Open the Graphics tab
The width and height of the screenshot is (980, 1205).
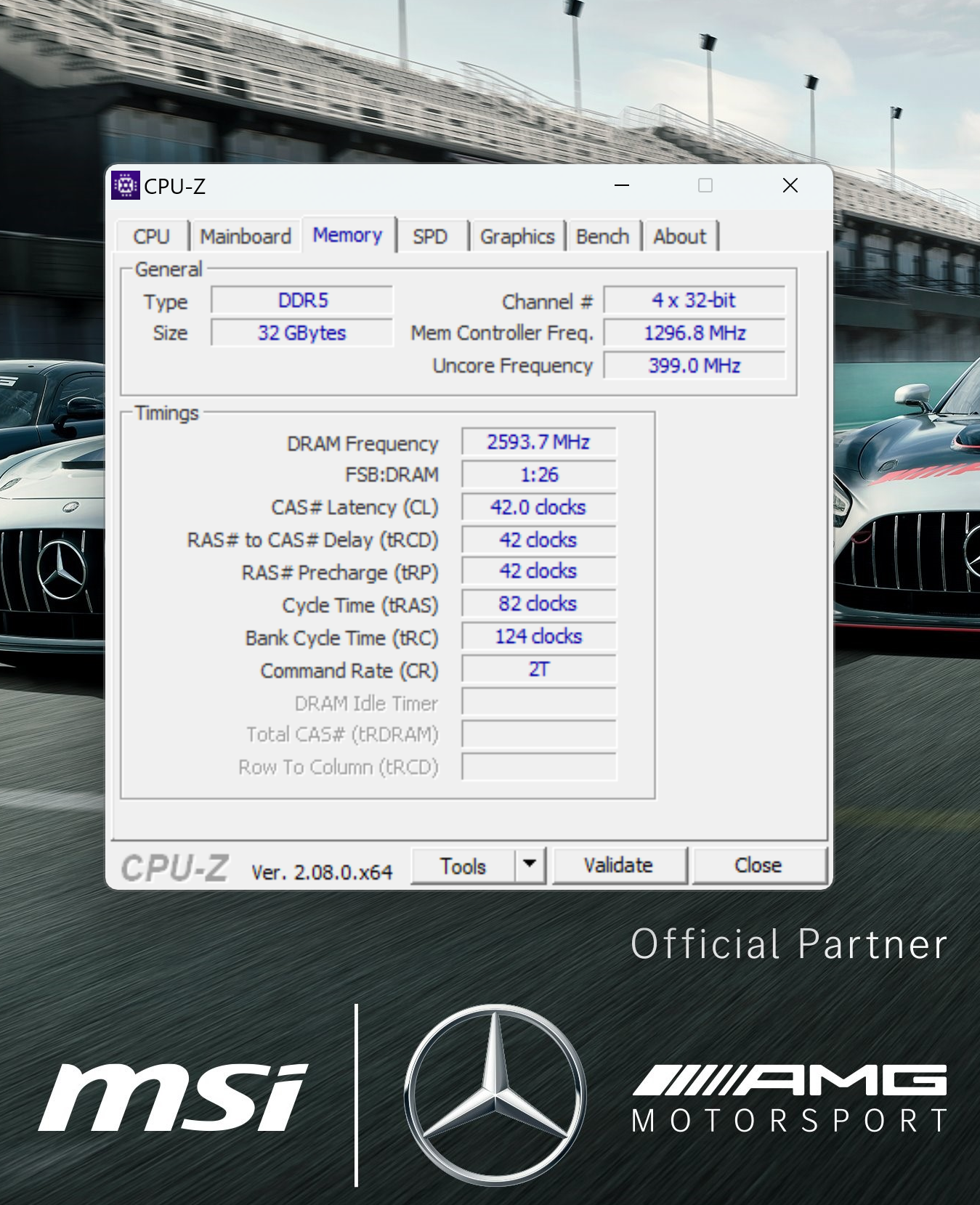tap(517, 237)
